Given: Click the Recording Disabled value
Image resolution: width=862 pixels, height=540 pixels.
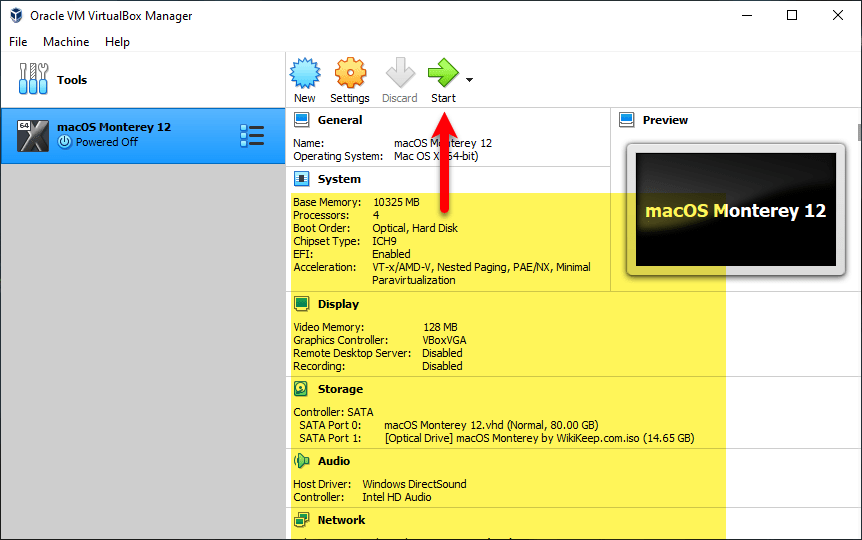Looking at the screenshot, I should (442, 366).
